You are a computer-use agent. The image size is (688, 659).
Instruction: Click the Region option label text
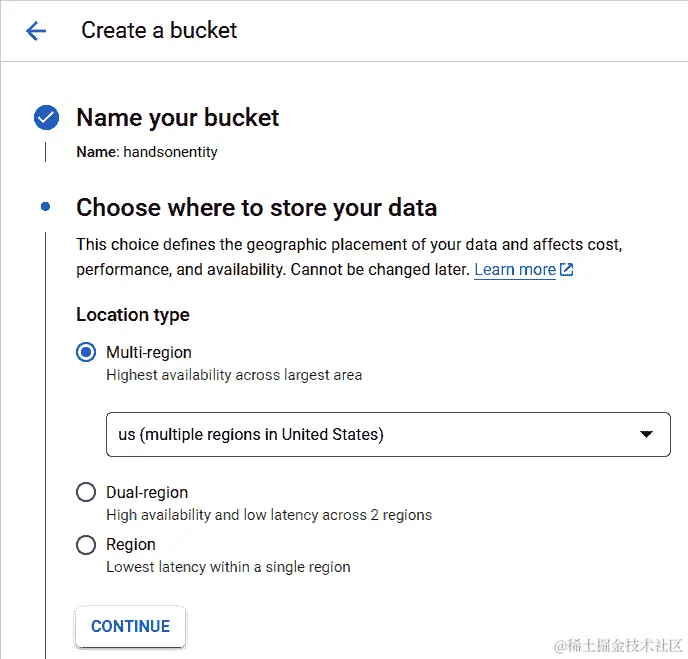(x=131, y=545)
